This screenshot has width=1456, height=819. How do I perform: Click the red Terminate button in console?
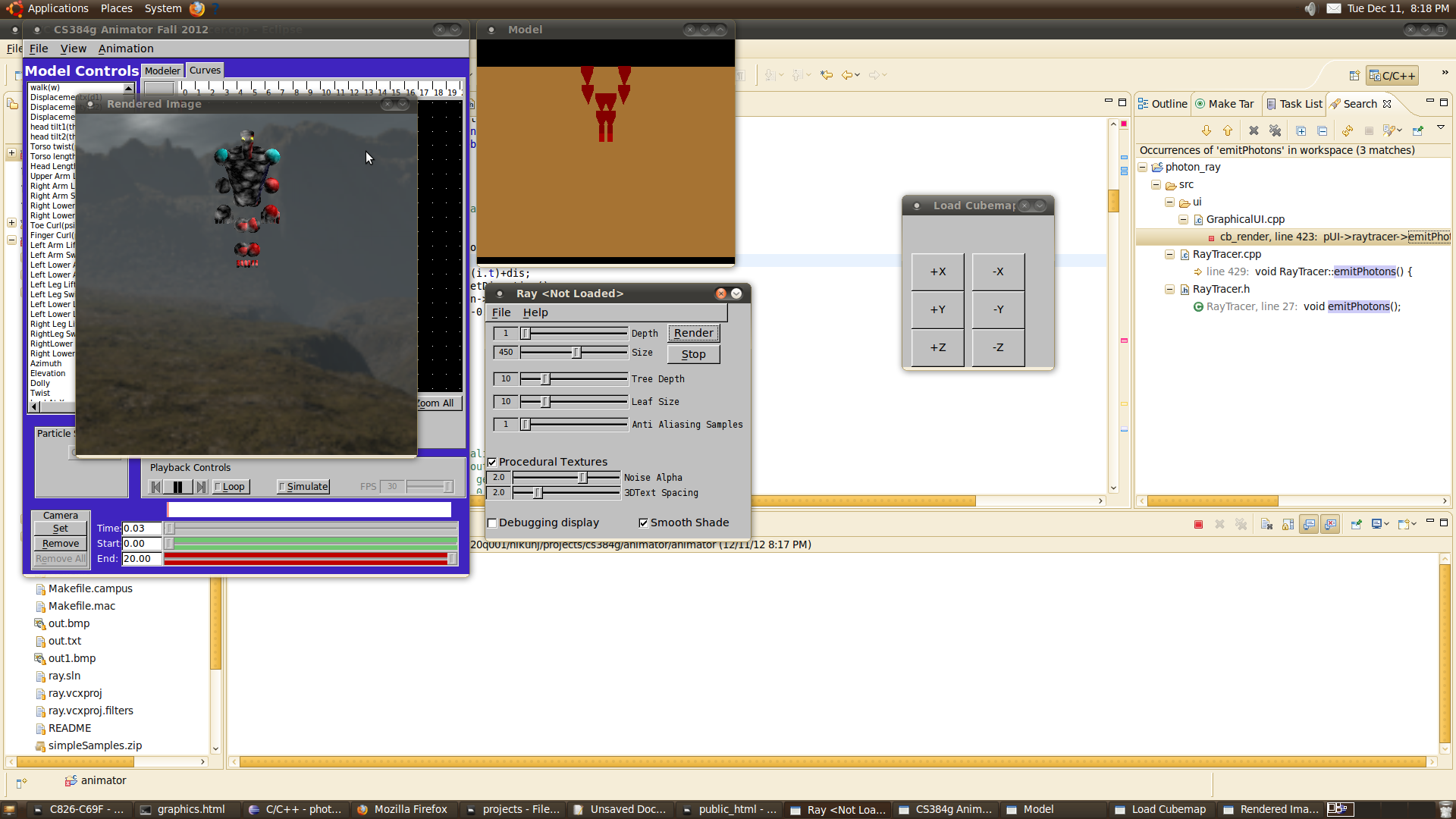[x=1198, y=524]
